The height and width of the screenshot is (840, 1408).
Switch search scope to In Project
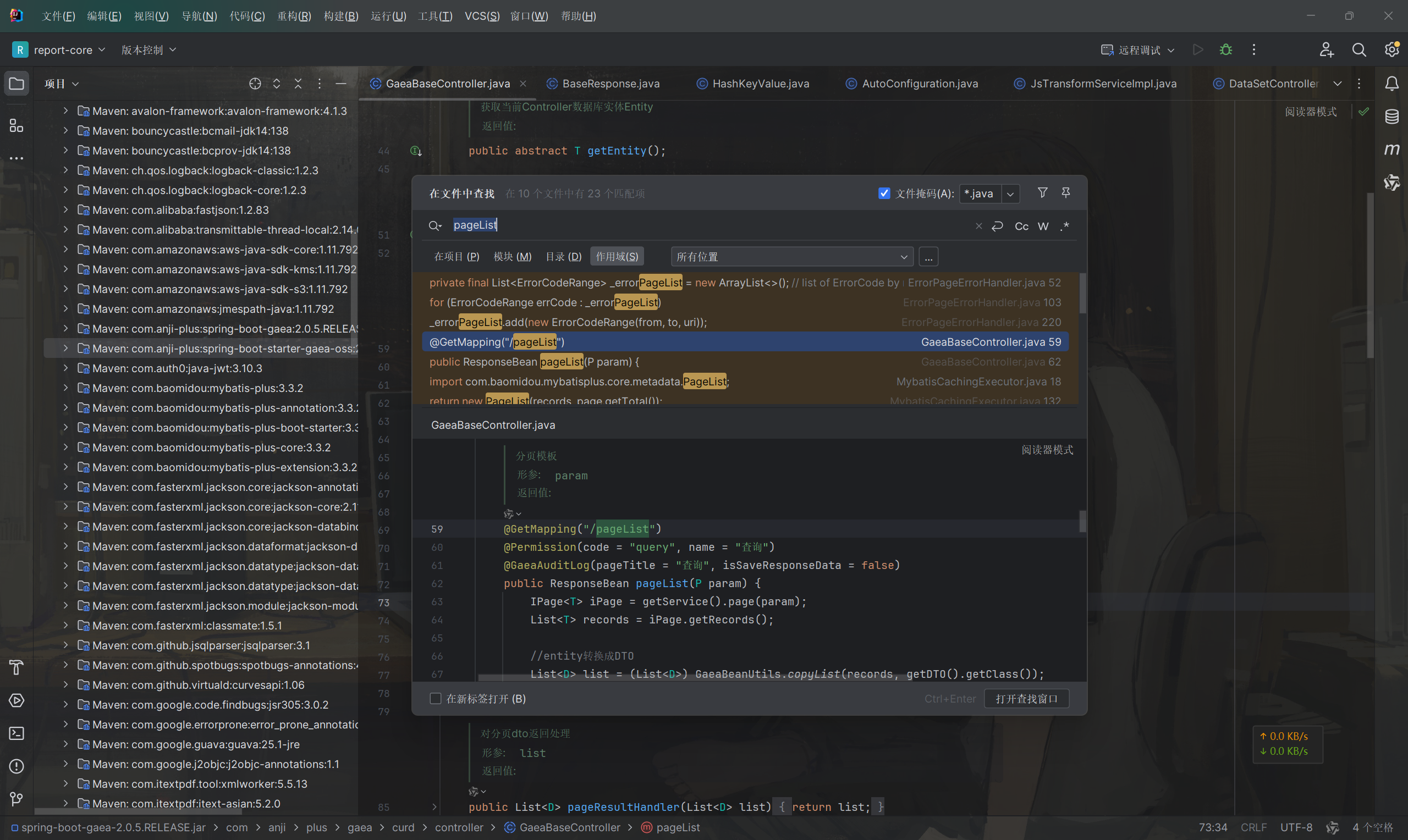pos(457,256)
